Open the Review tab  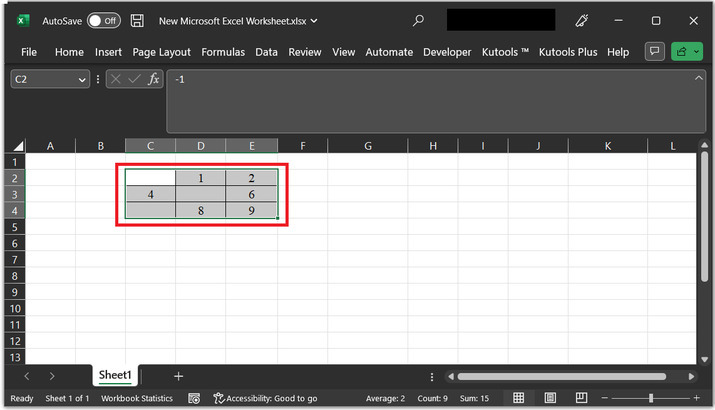[x=305, y=52]
